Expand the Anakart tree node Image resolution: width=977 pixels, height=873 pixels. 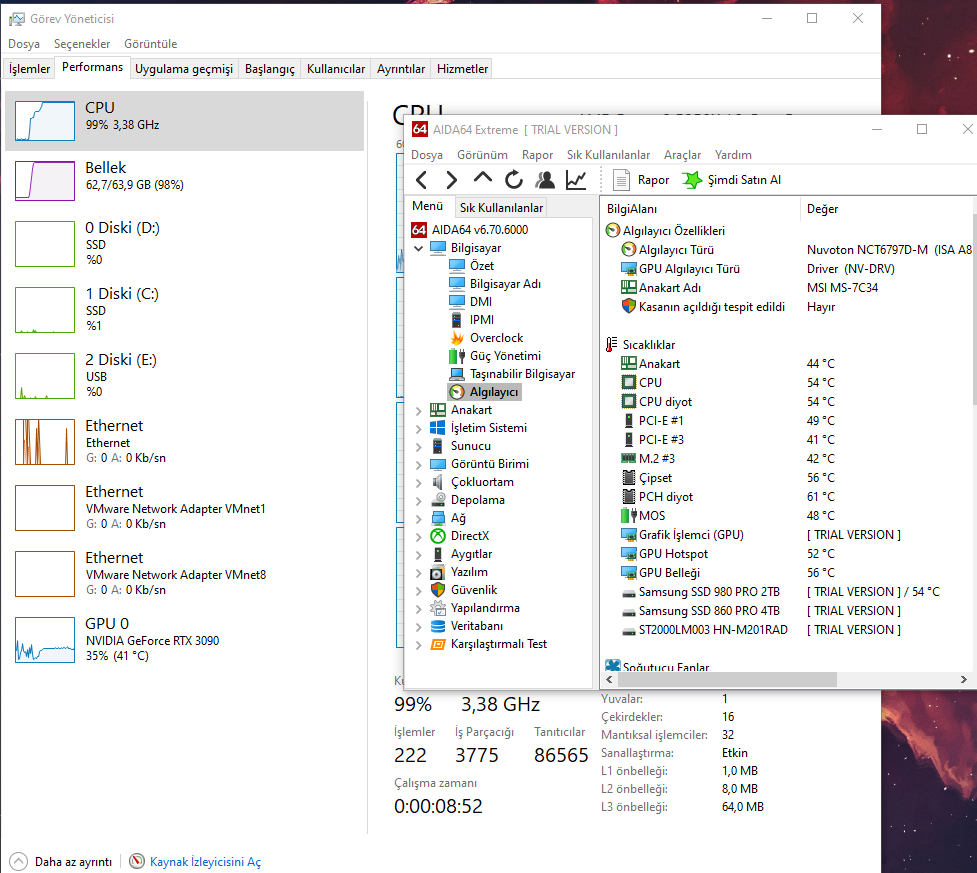coord(419,410)
